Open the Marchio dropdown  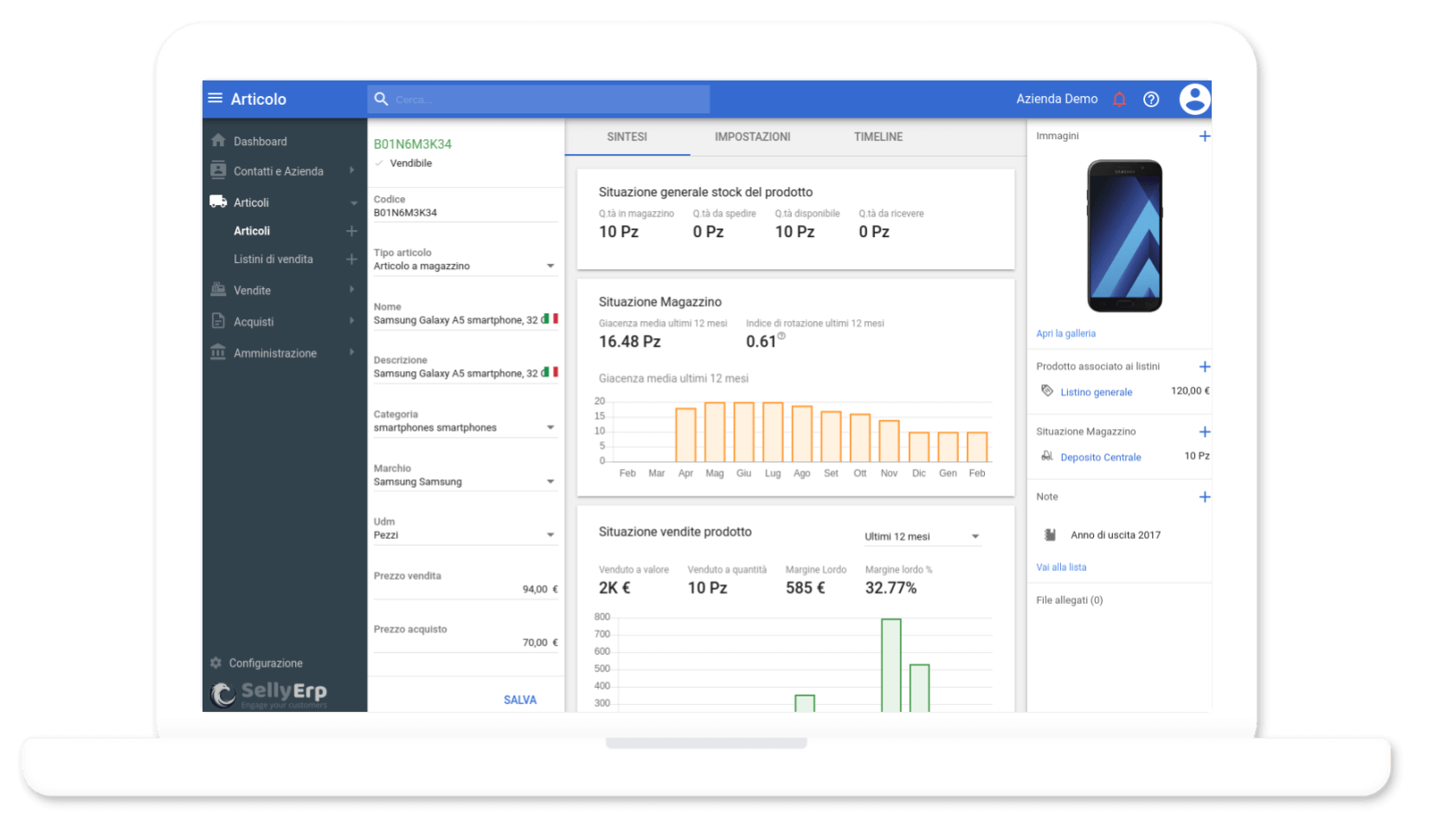click(550, 481)
